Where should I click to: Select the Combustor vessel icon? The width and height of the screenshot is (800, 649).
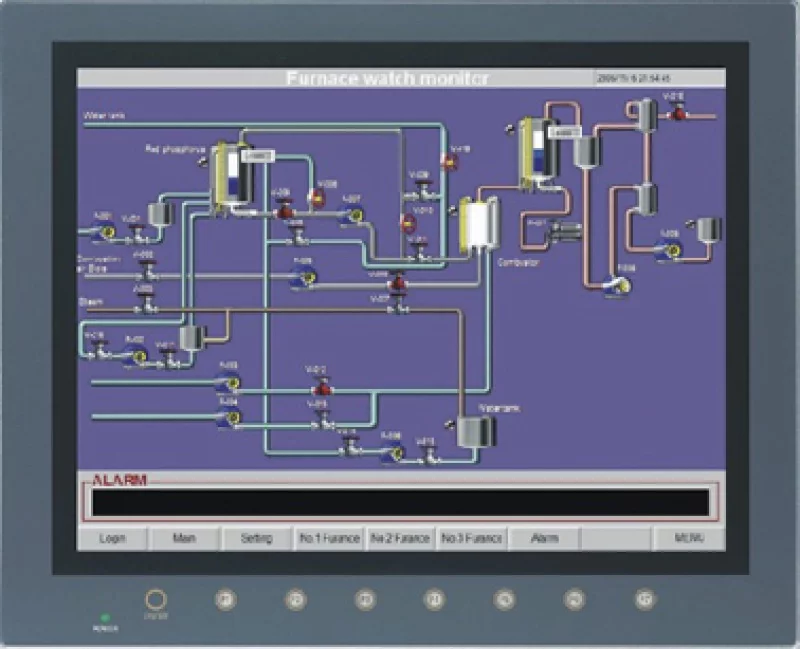click(478, 226)
